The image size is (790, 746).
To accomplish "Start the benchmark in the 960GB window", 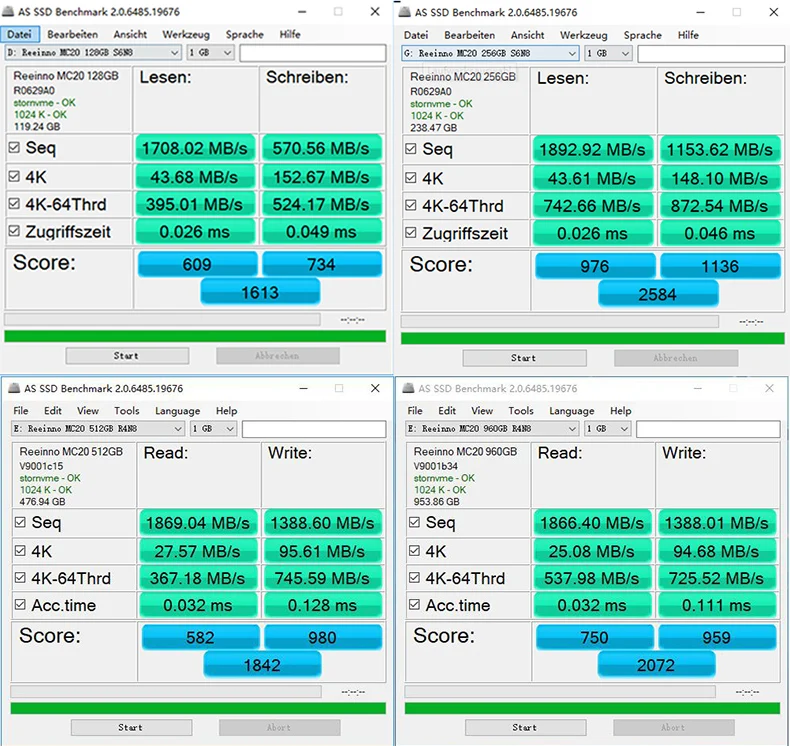I will point(525,727).
